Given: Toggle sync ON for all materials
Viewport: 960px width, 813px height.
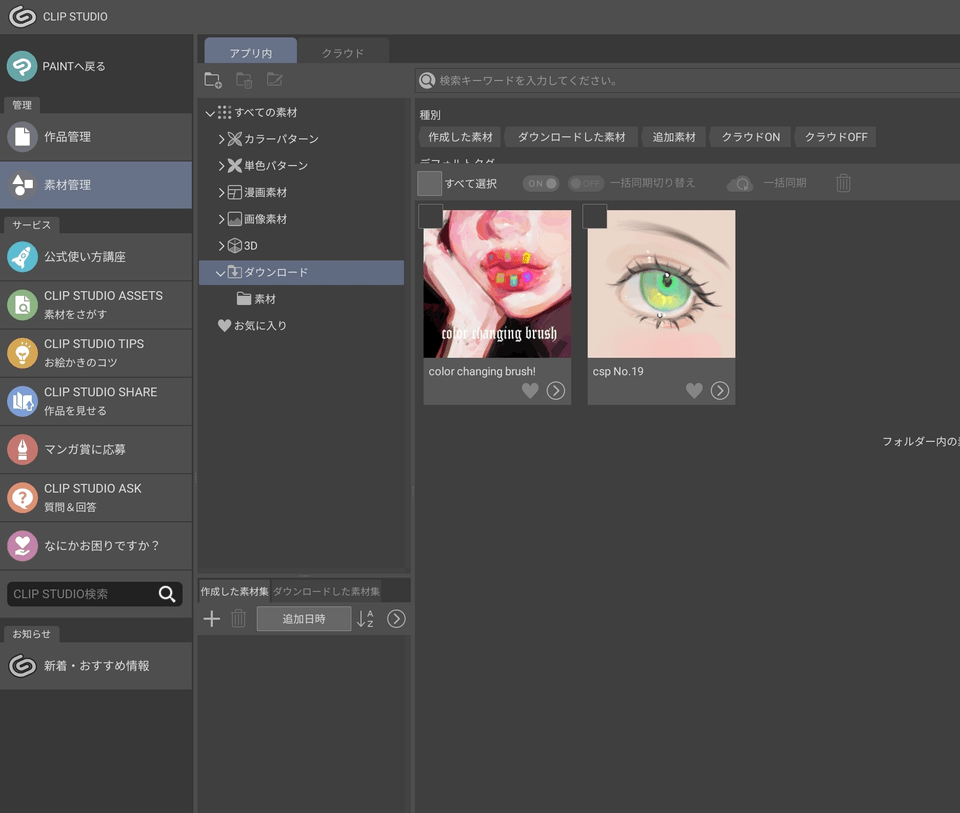Looking at the screenshot, I should [541, 183].
